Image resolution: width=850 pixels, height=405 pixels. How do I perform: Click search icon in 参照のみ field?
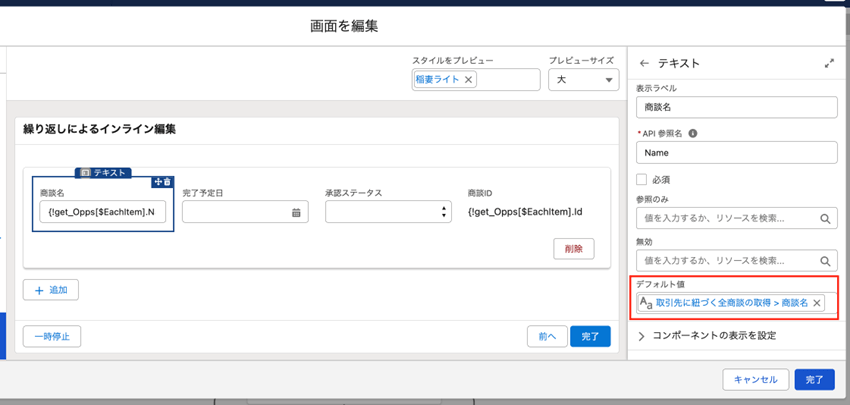(x=826, y=218)
